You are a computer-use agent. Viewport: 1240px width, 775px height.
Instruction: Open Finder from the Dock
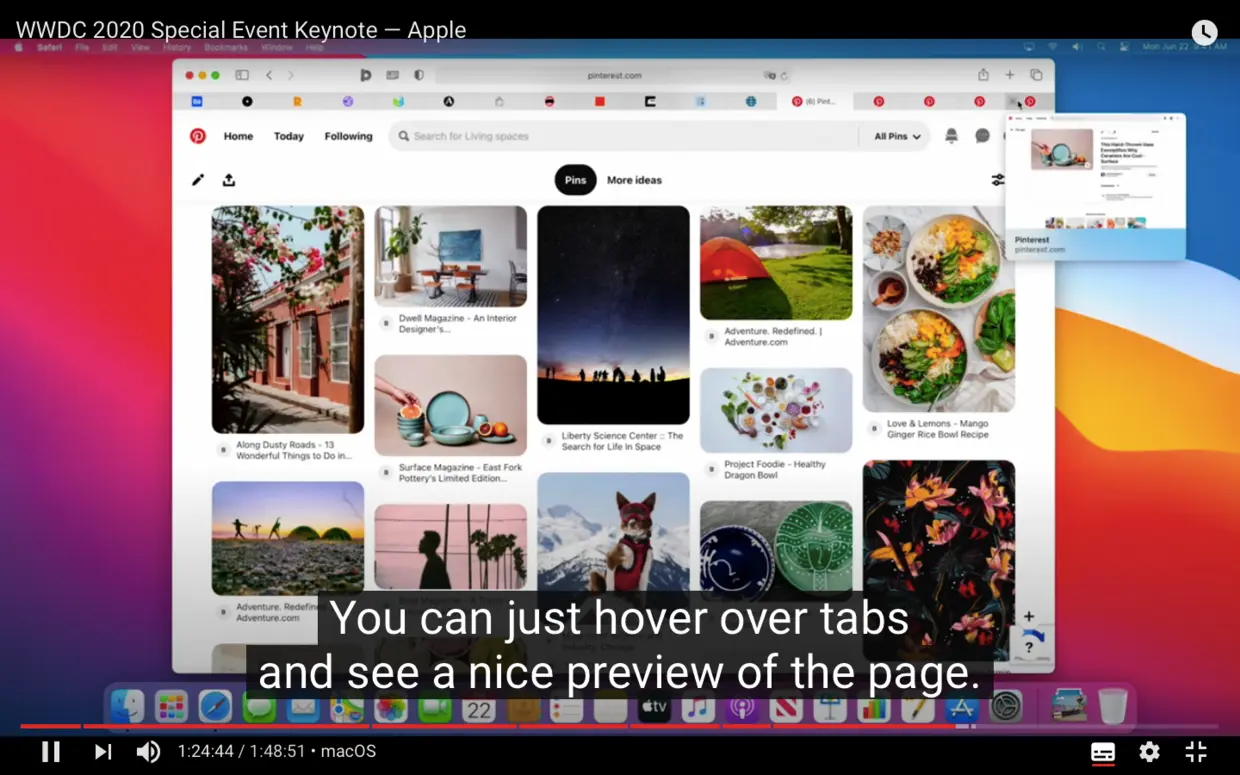(128, 708)
